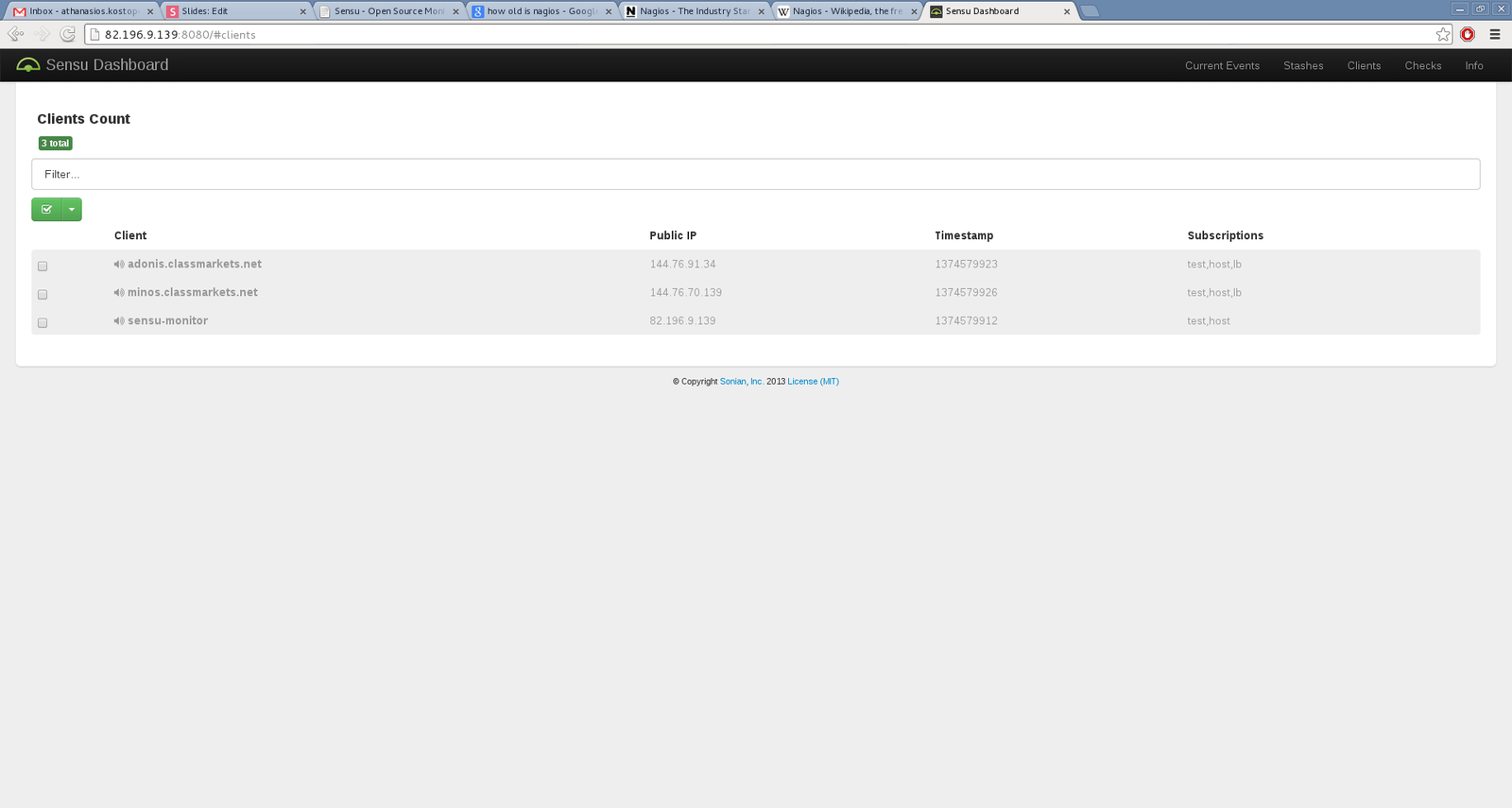Open Current Events in the navbar
This screenshot has width=1512, height=808.
tap(1222, 65)
